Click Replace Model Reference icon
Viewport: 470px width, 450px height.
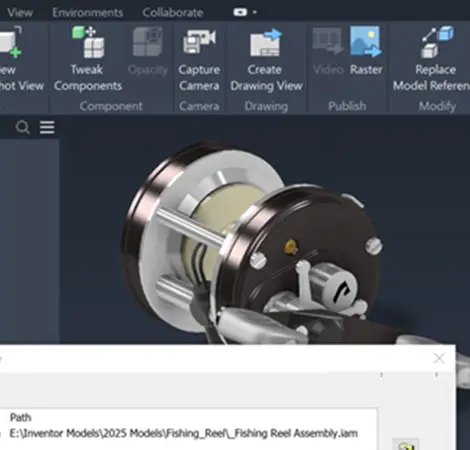click(x=437, y=42)
